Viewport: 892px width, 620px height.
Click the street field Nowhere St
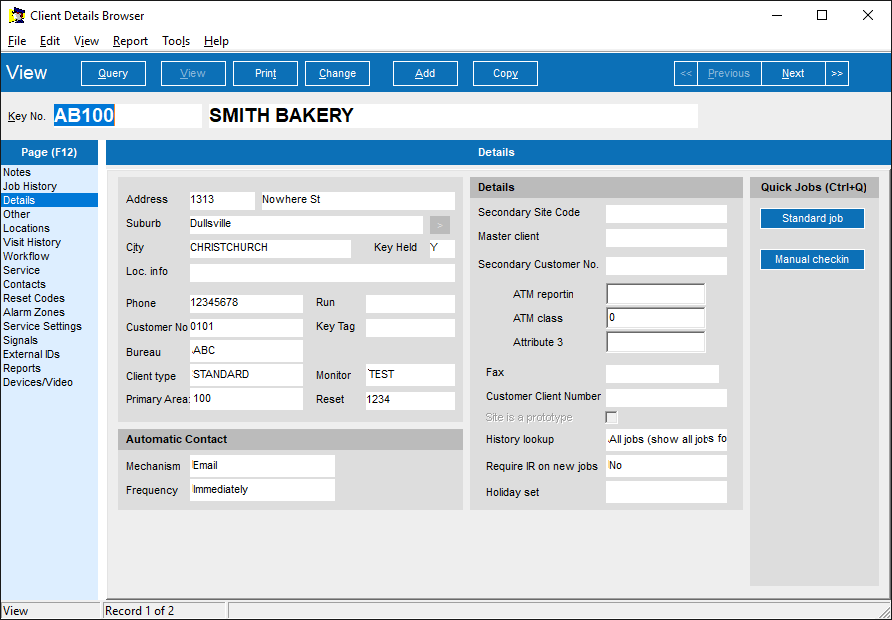click(x=358, y=201)
